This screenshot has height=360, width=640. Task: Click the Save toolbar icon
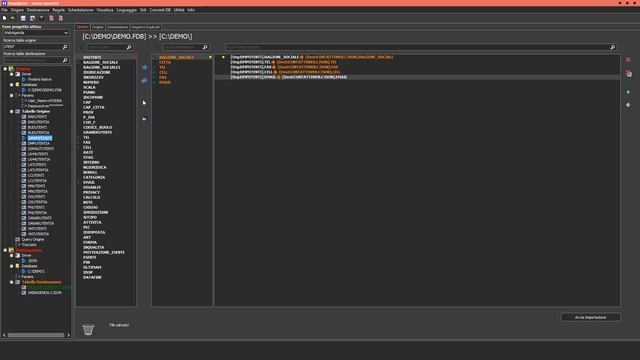(x=23, y=18)
